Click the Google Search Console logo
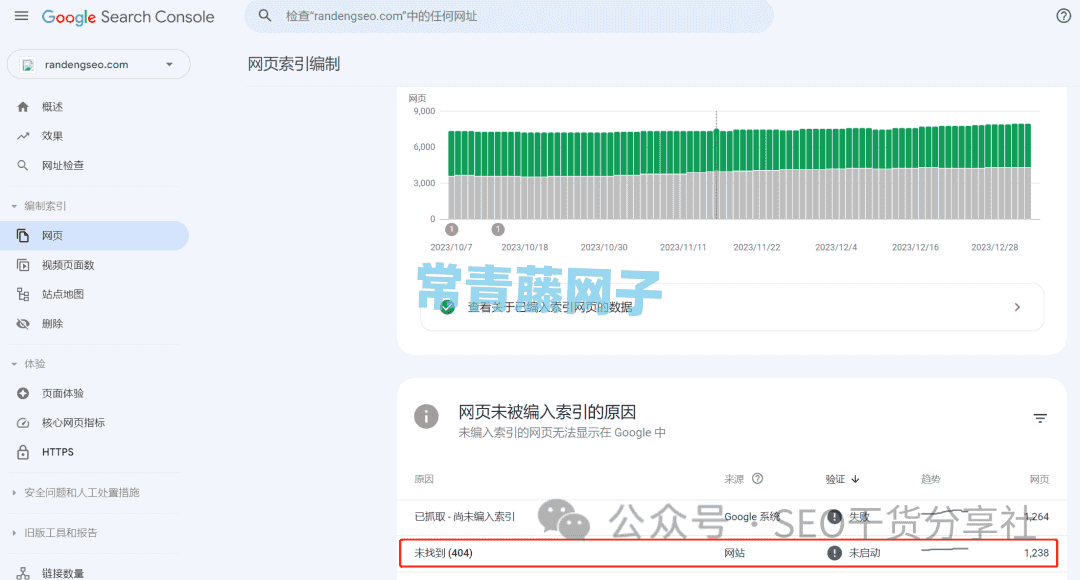This screenshot has height=580, width=1080. (128, 17)
